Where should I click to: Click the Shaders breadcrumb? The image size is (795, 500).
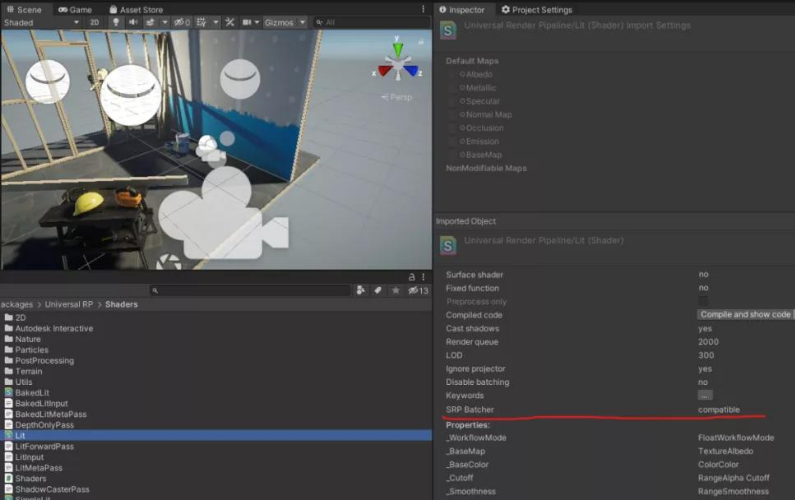pos(121,304)
